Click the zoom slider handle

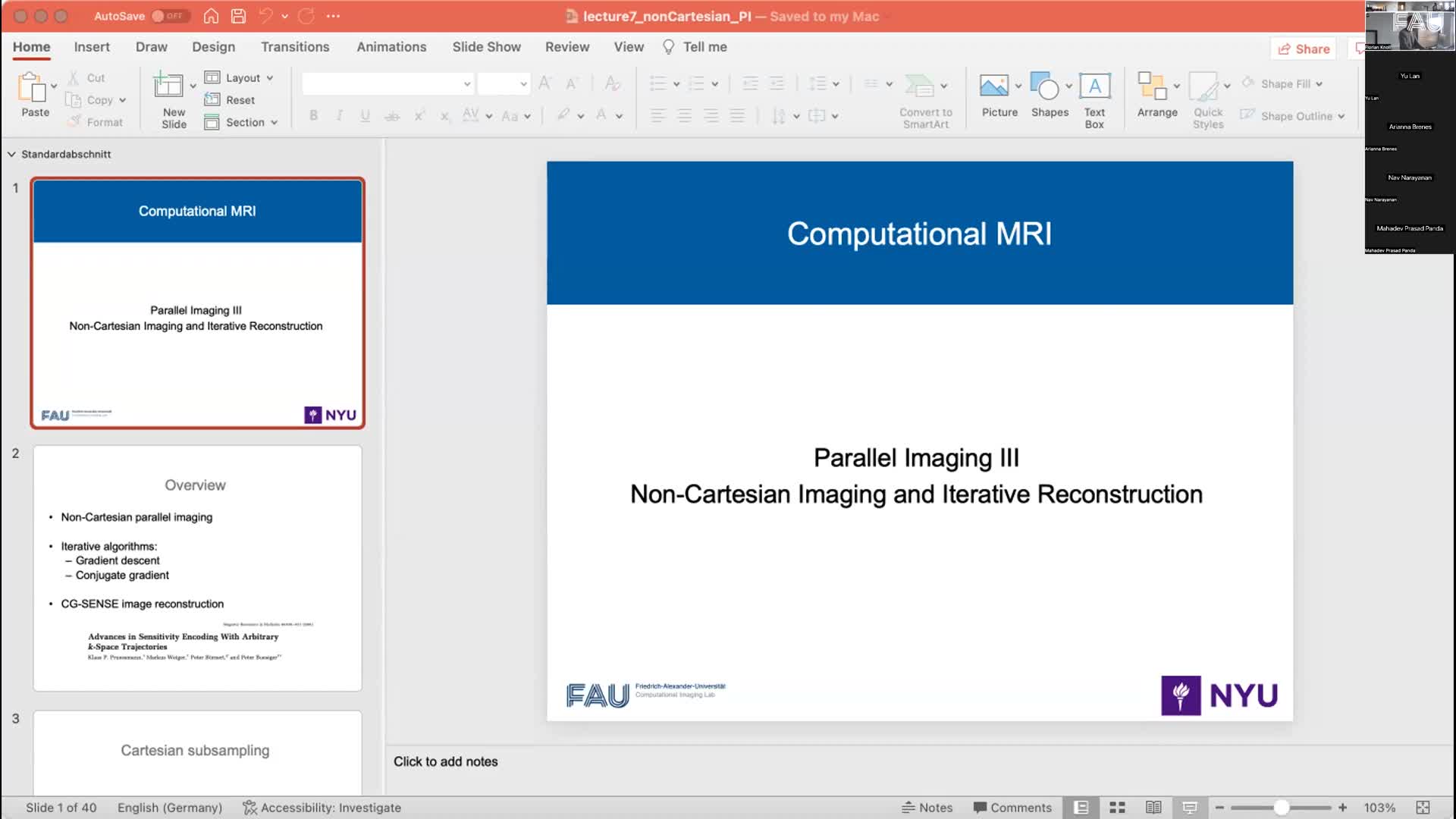point(1281,808)
